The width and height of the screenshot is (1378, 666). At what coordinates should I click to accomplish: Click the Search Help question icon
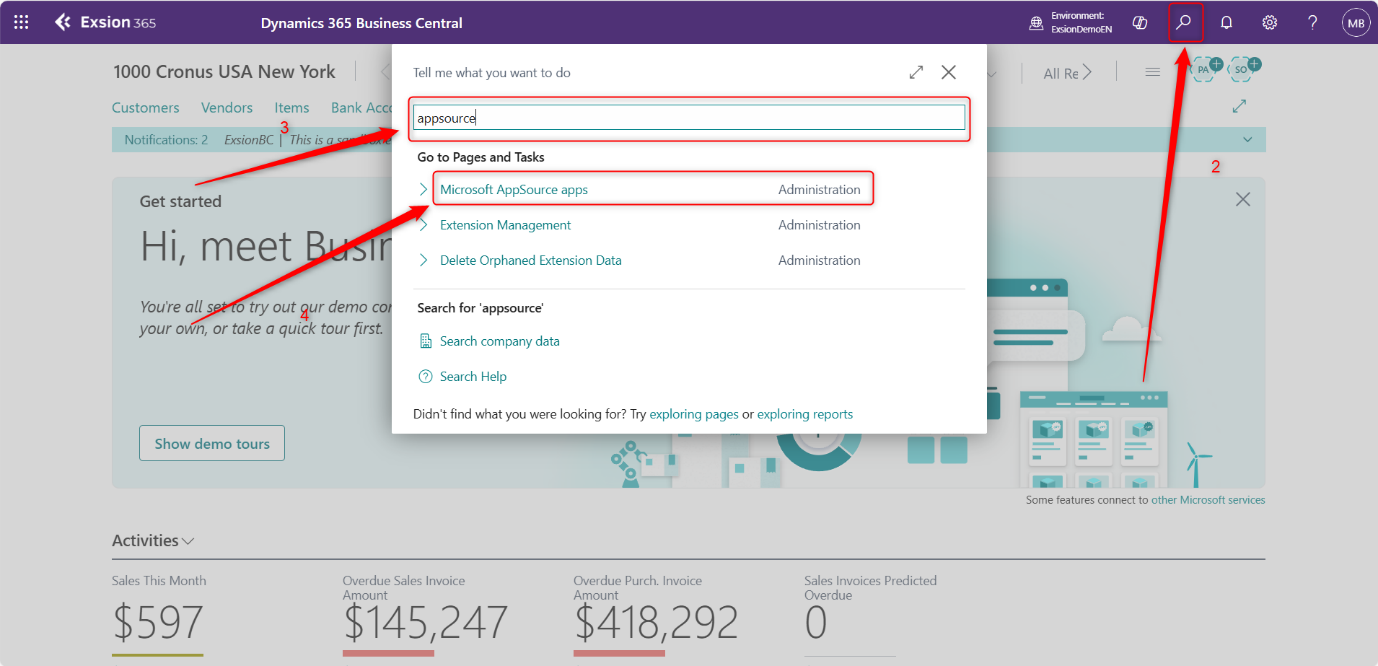[x=426, y=376]
